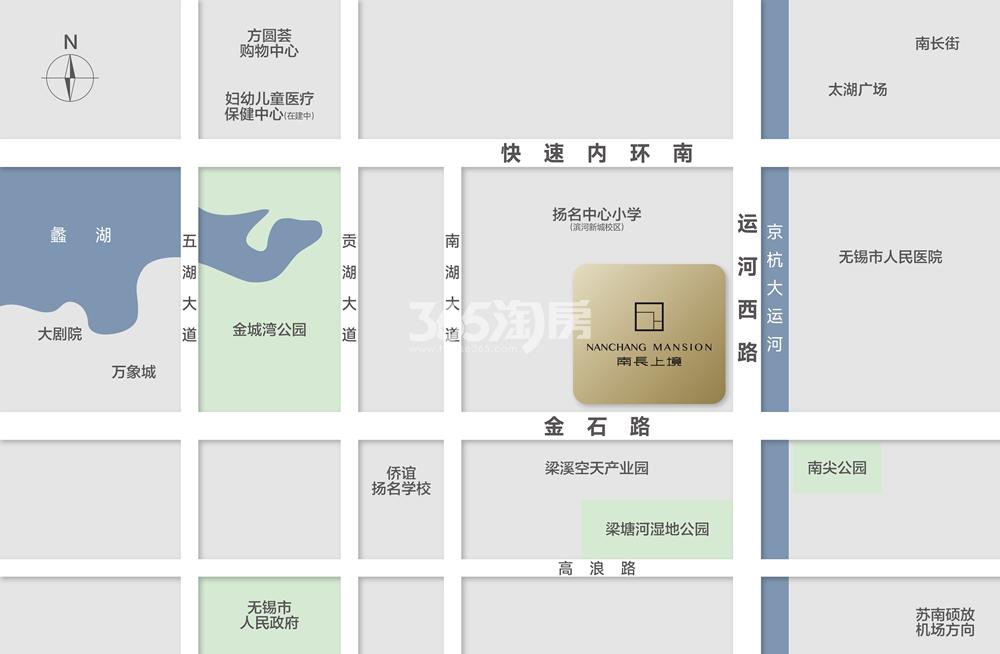Select the 蠡湖 lake label
Viewport: 1000px width, 654px height.
[81, 235]
